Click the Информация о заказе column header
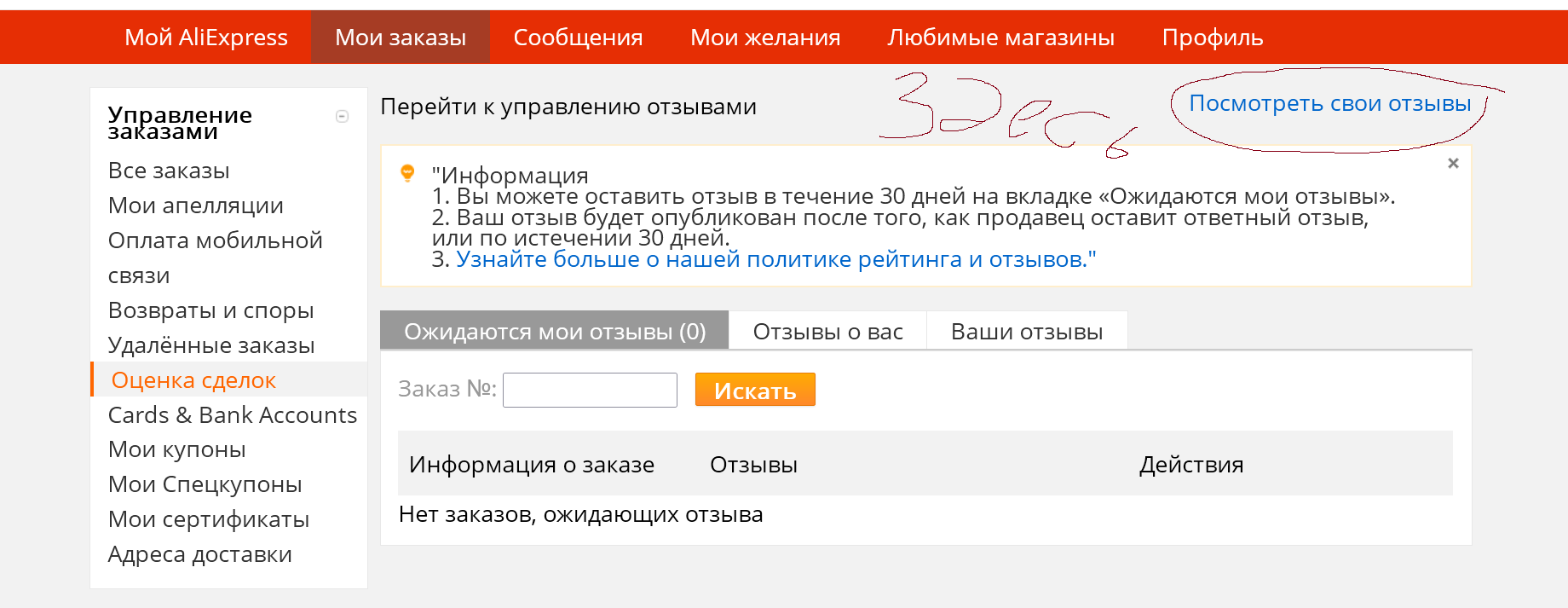The image size is (1568, 608). [532, 465]
